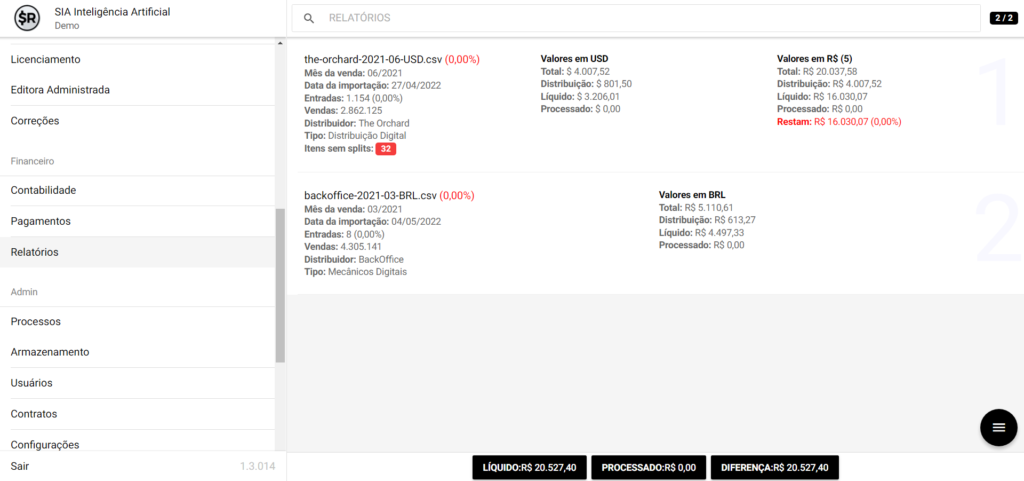Open the Contabilidade section

coord(43,190)
